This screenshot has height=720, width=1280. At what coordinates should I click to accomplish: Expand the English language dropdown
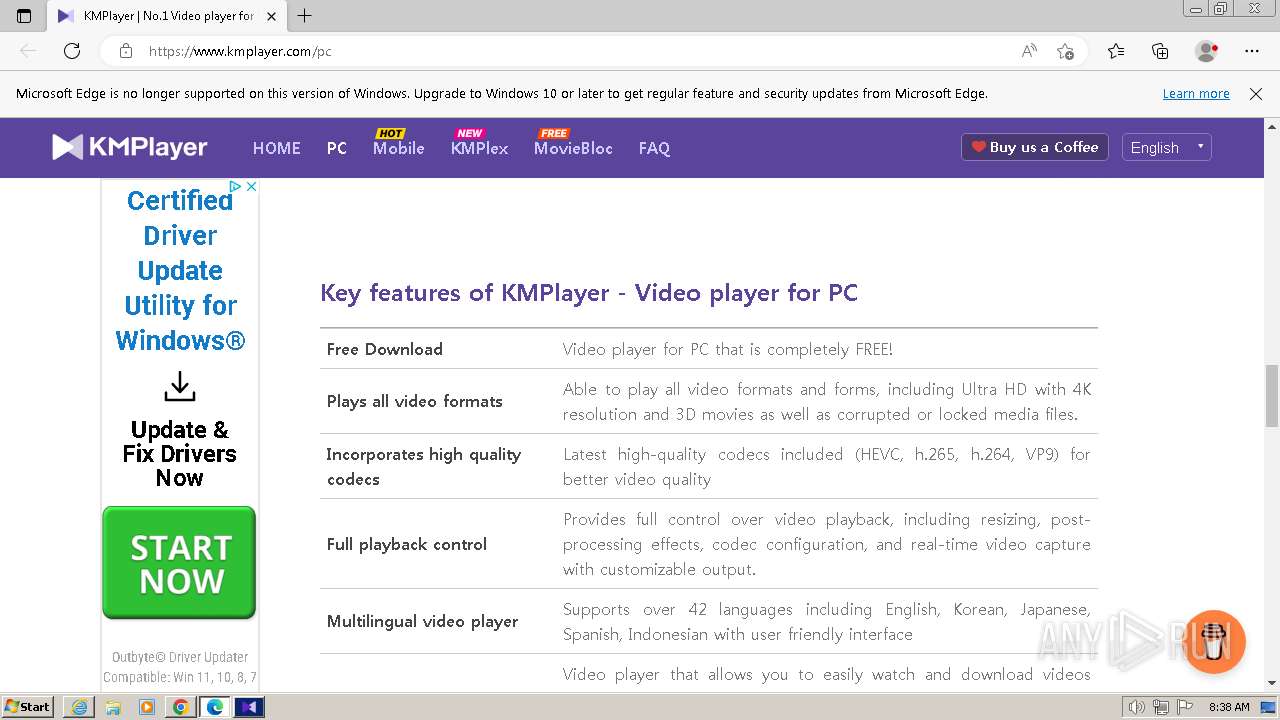pyautogui.click(x=1167, y=147)
